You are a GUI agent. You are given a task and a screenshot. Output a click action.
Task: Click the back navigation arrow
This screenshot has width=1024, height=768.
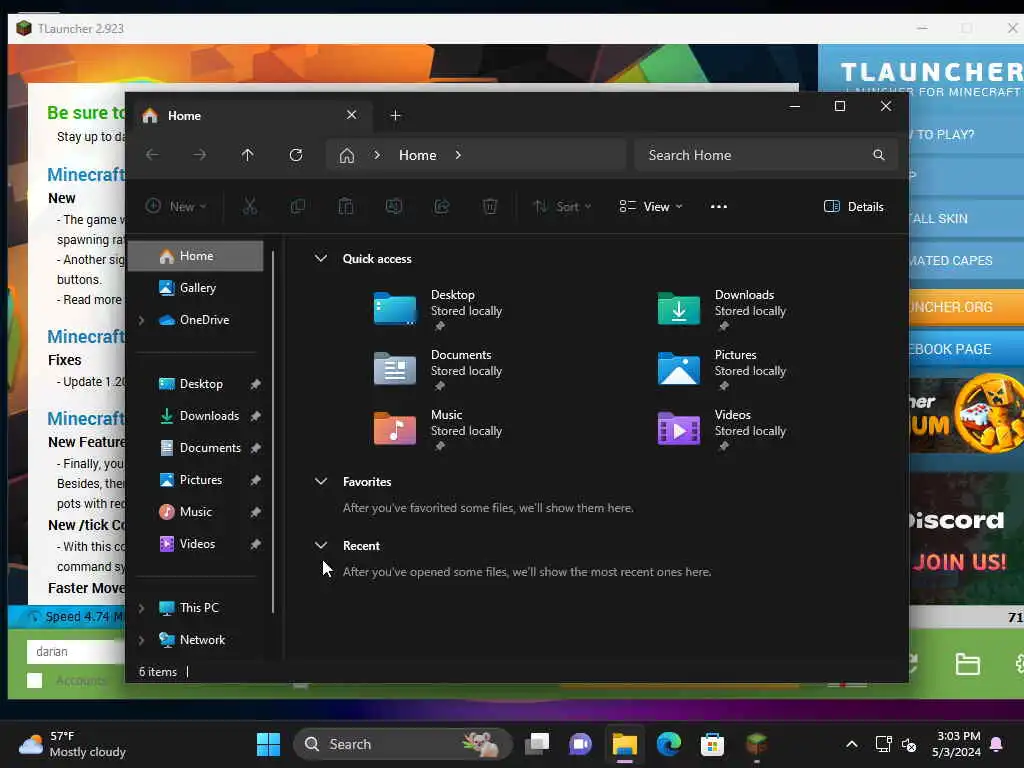tap(152, 155)
